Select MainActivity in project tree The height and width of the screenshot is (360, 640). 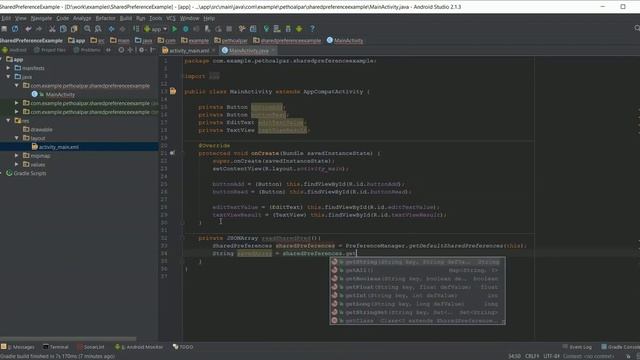point(60,95)
